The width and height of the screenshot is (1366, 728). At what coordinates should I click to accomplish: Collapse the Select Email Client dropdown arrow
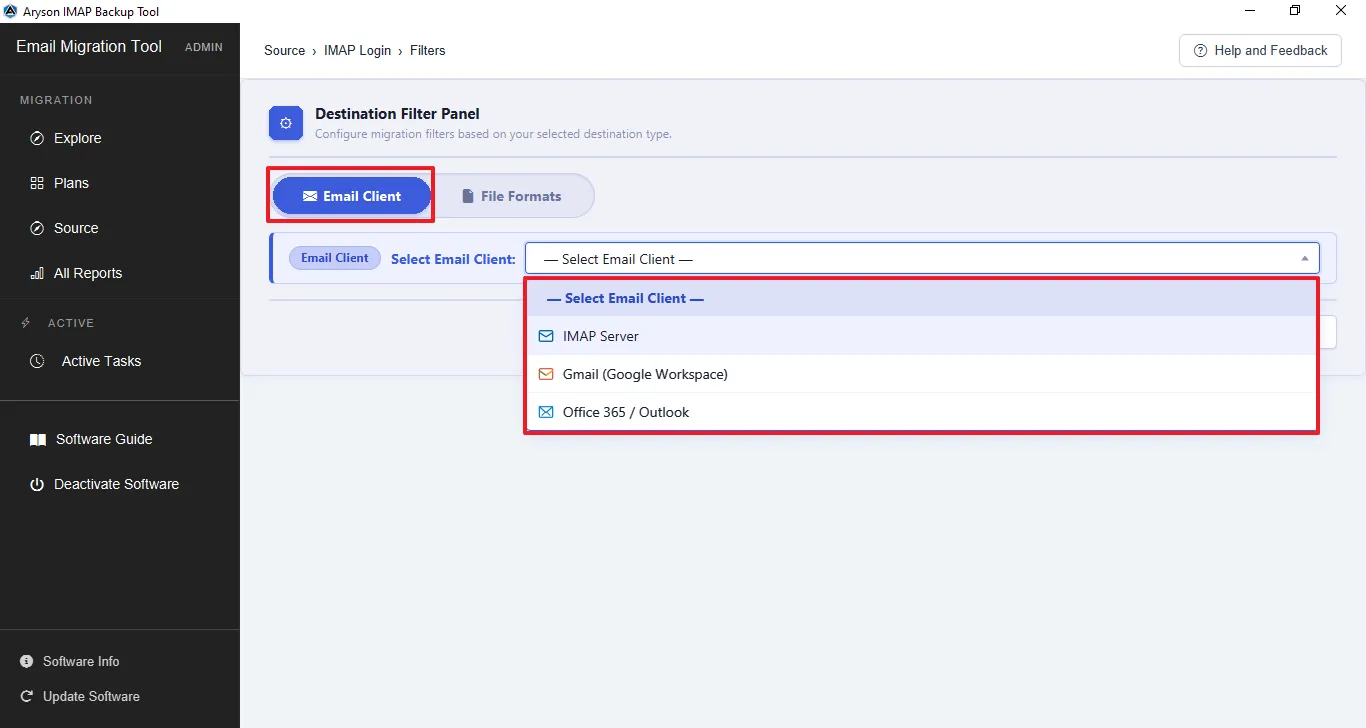1304,259
